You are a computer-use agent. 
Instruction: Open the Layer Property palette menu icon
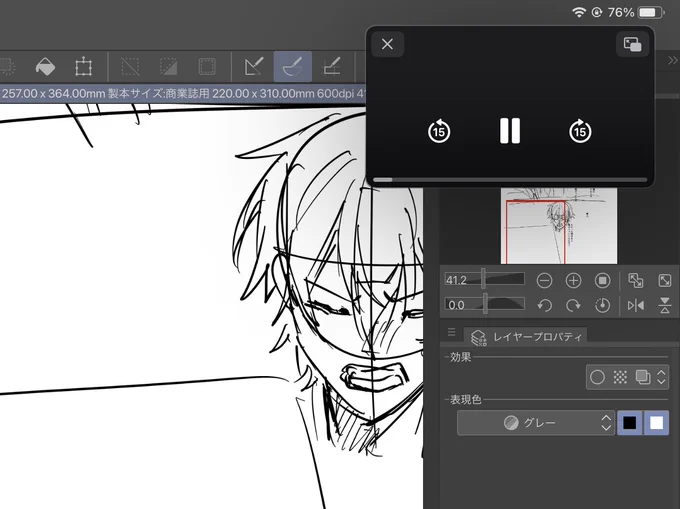pos(451,332)
